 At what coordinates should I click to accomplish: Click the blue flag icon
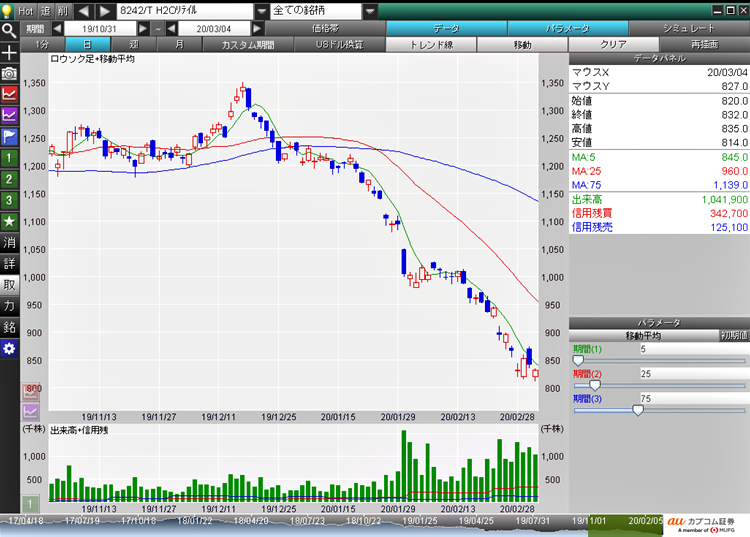point(9,136)
